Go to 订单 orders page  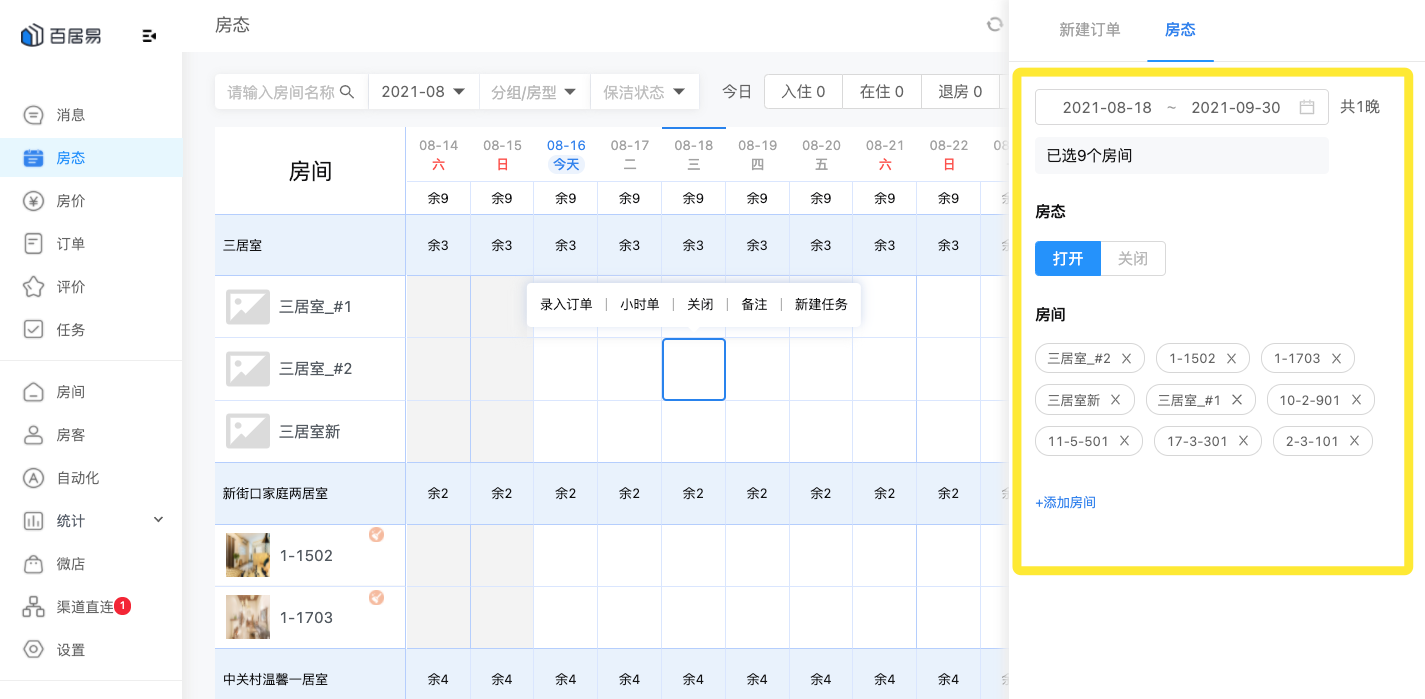pos(70,244)
